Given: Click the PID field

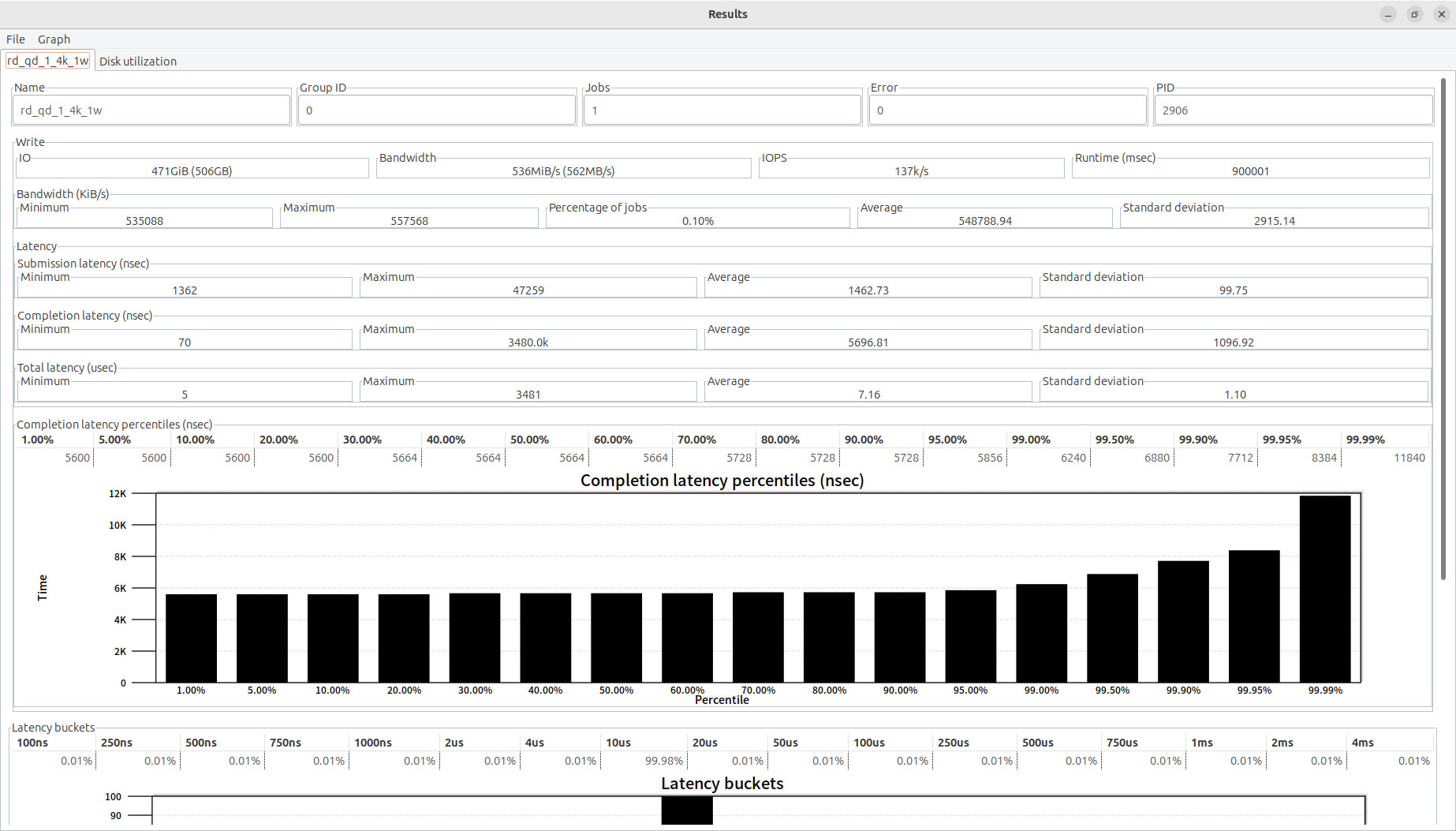Looking at the screenshot, I should point(1293,110).
